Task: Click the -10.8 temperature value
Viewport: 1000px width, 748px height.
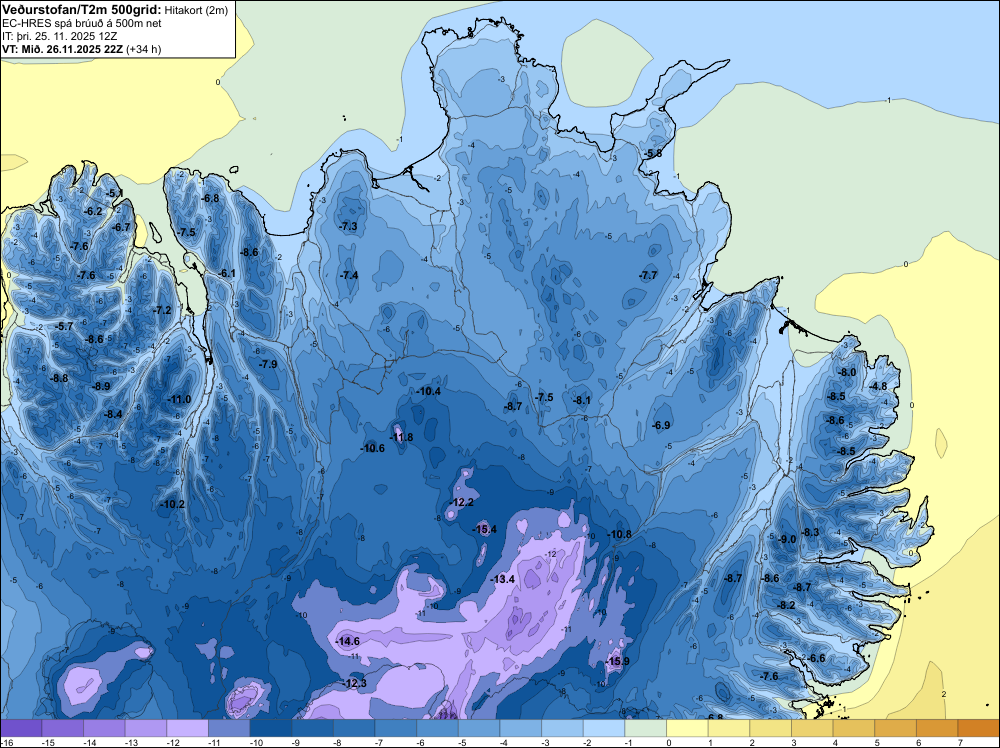Action: [619, 534]
